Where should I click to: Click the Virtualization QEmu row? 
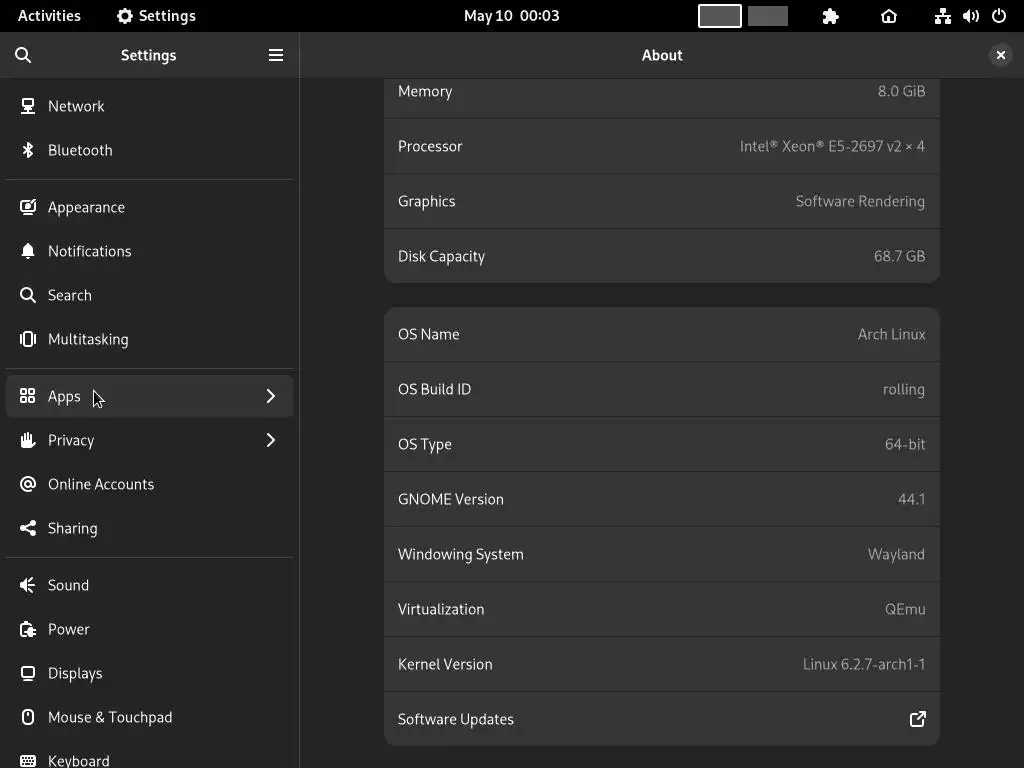[662, 609]
